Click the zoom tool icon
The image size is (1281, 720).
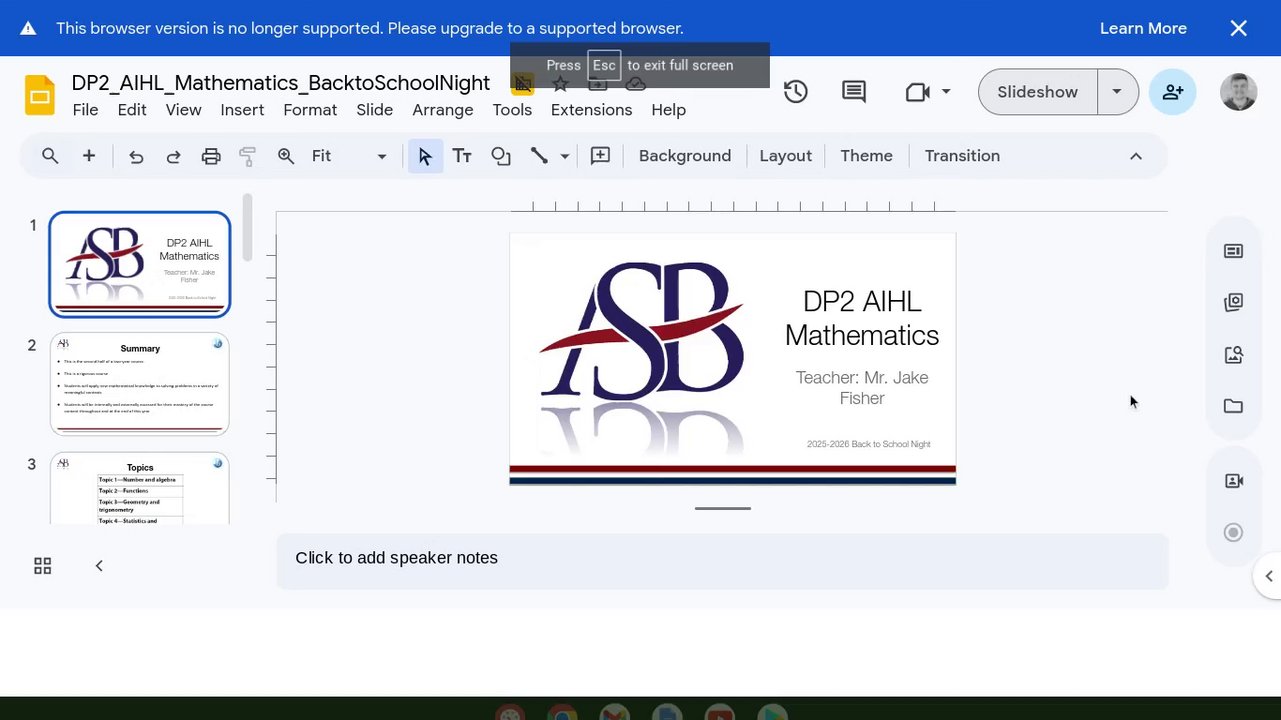point(286,156)
